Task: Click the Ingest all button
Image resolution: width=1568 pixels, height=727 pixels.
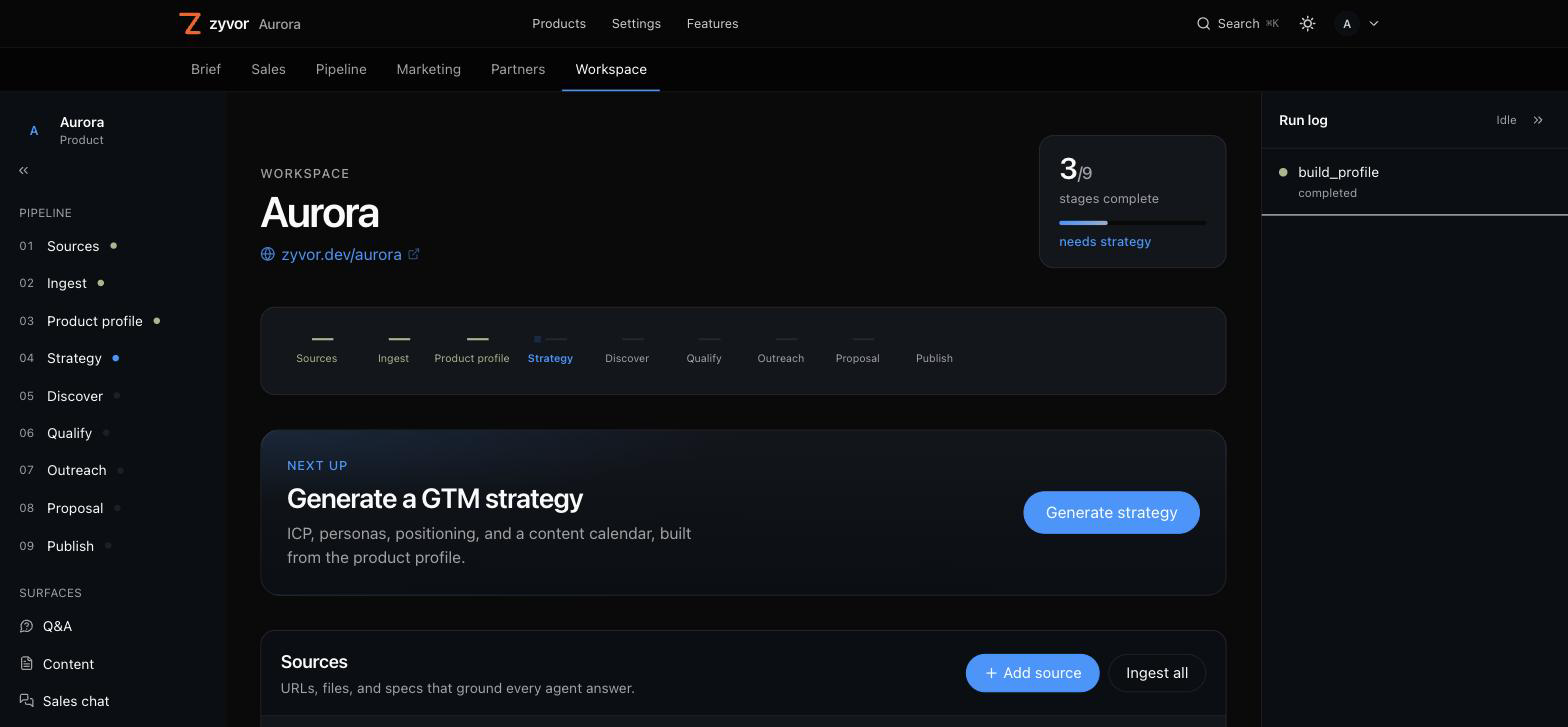Action: (1157, 673)
